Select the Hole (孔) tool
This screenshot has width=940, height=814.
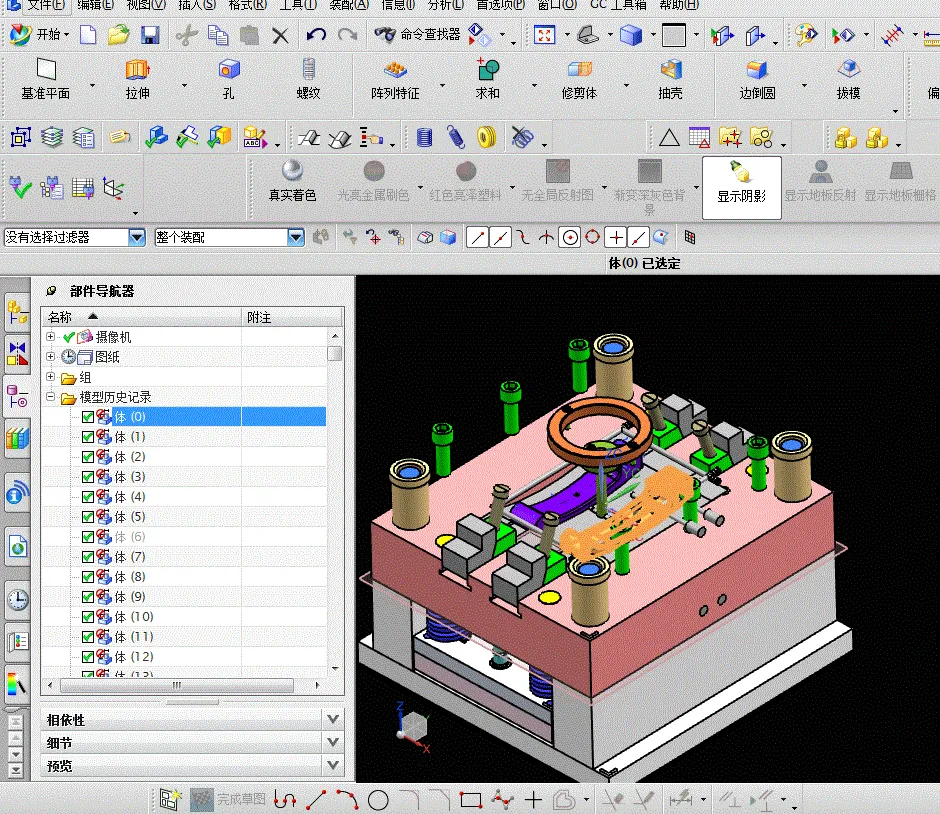pyautogui.click(x=228, y=79)
